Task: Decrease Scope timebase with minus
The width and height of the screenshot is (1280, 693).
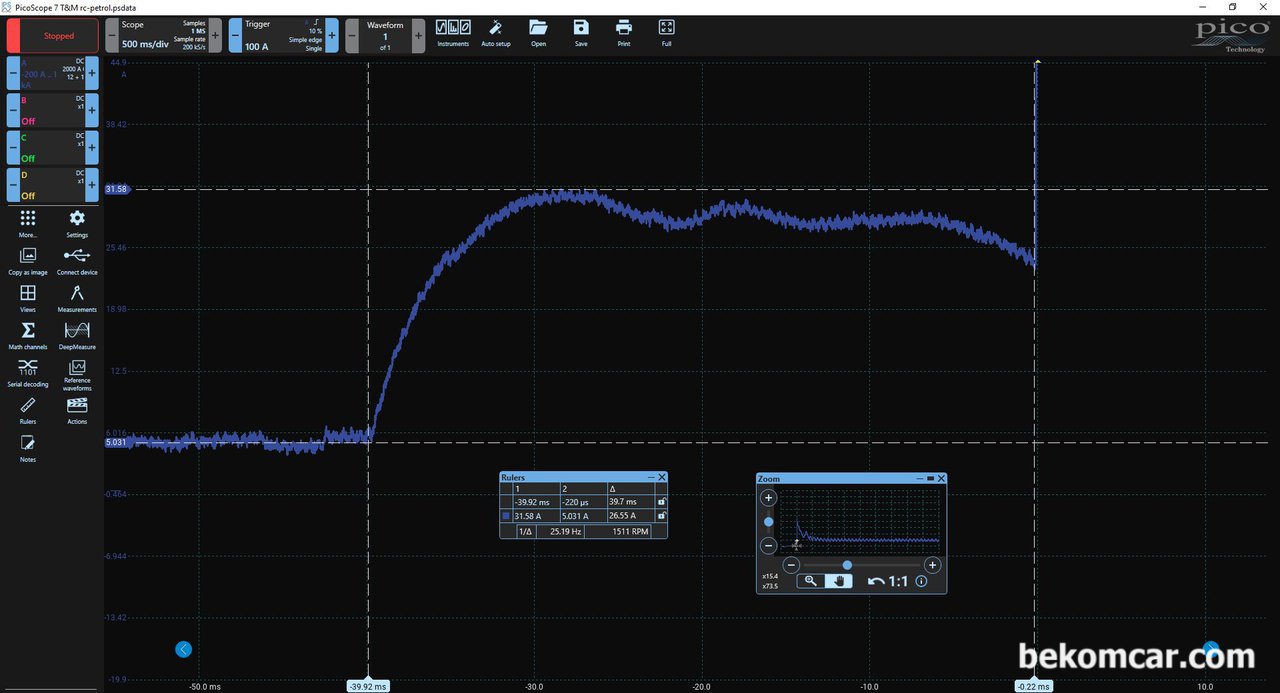Action: point(112,35)
